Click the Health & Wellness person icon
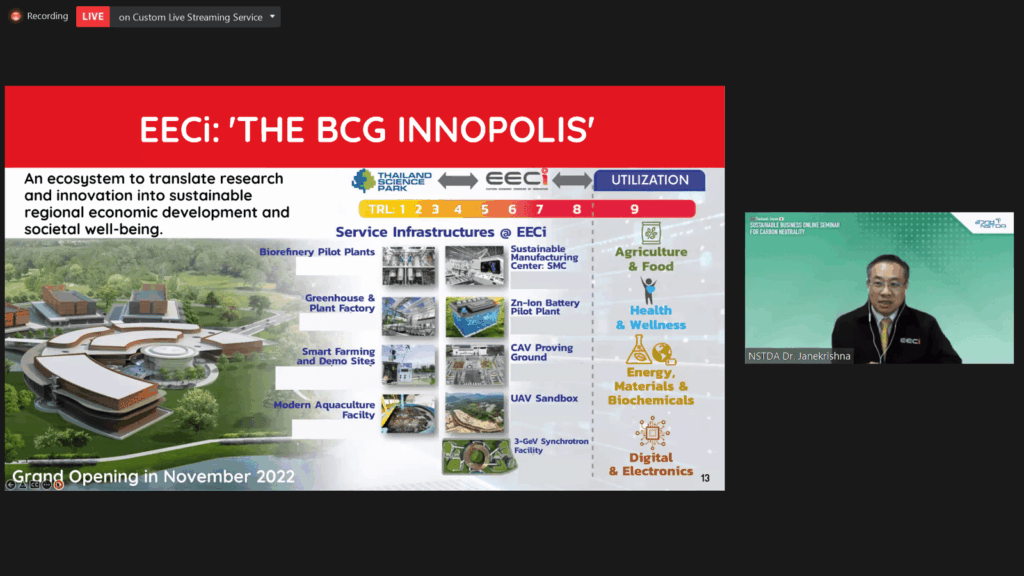The width and height of the screenshot is (1024, 576). 649,290
